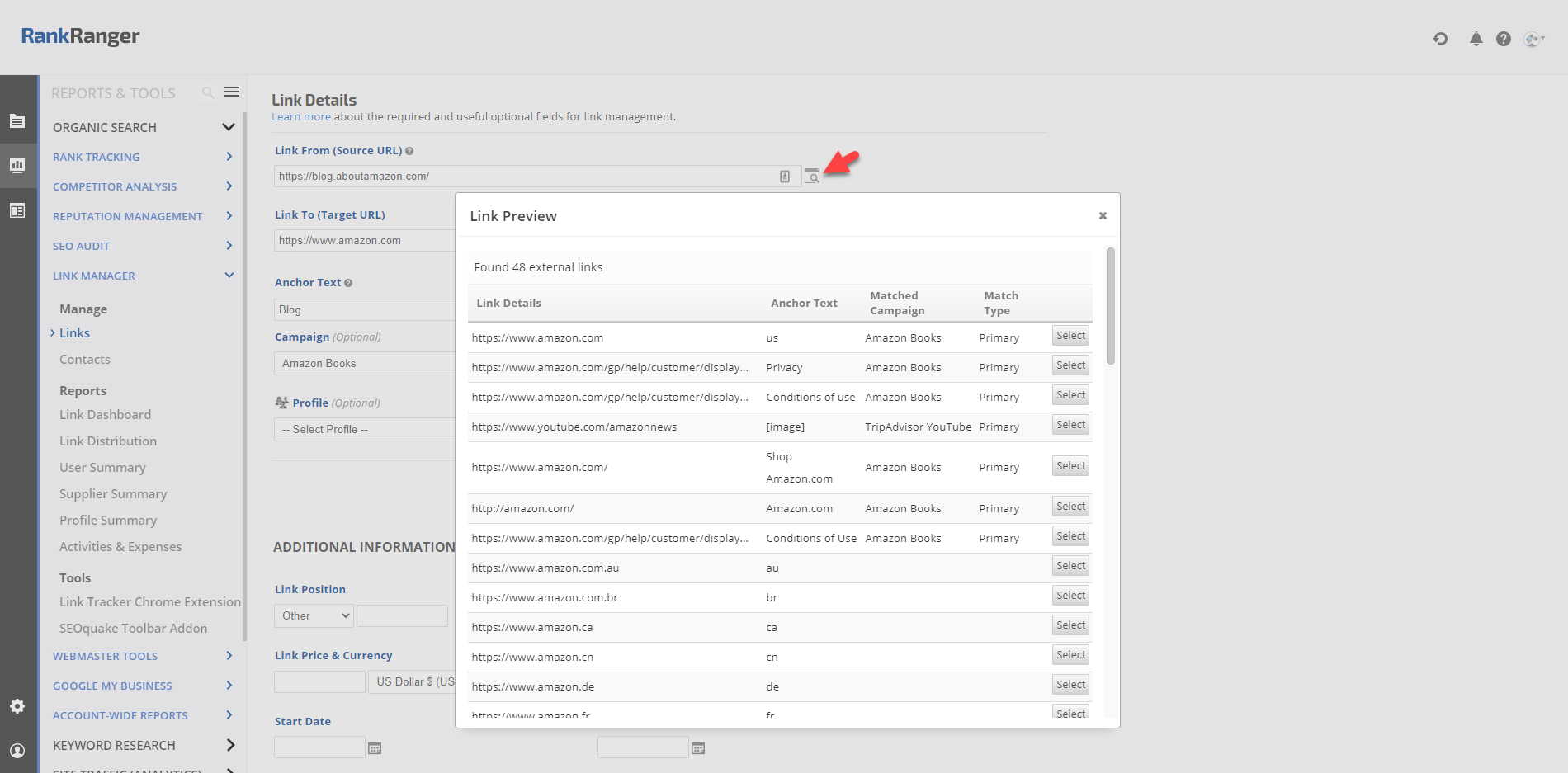Close the Link Preview dialog
The width and height of the screenshot is (1568, 773).
pos(1103,216)
